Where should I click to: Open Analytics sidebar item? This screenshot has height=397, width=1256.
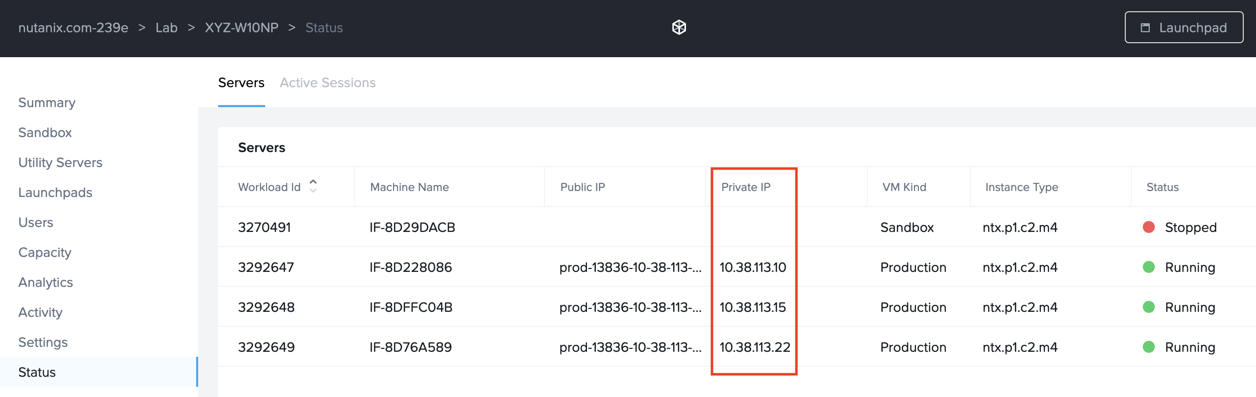point(46,282)
